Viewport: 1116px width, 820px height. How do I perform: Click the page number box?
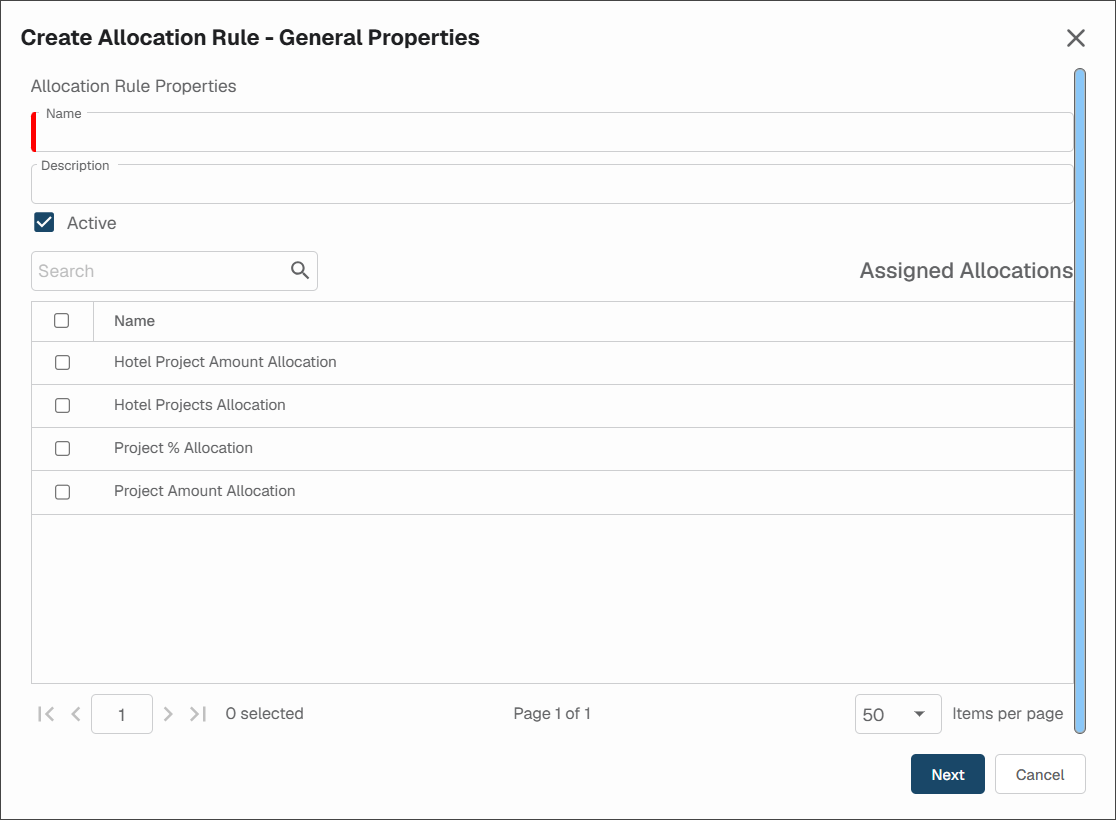click(122, 714)
